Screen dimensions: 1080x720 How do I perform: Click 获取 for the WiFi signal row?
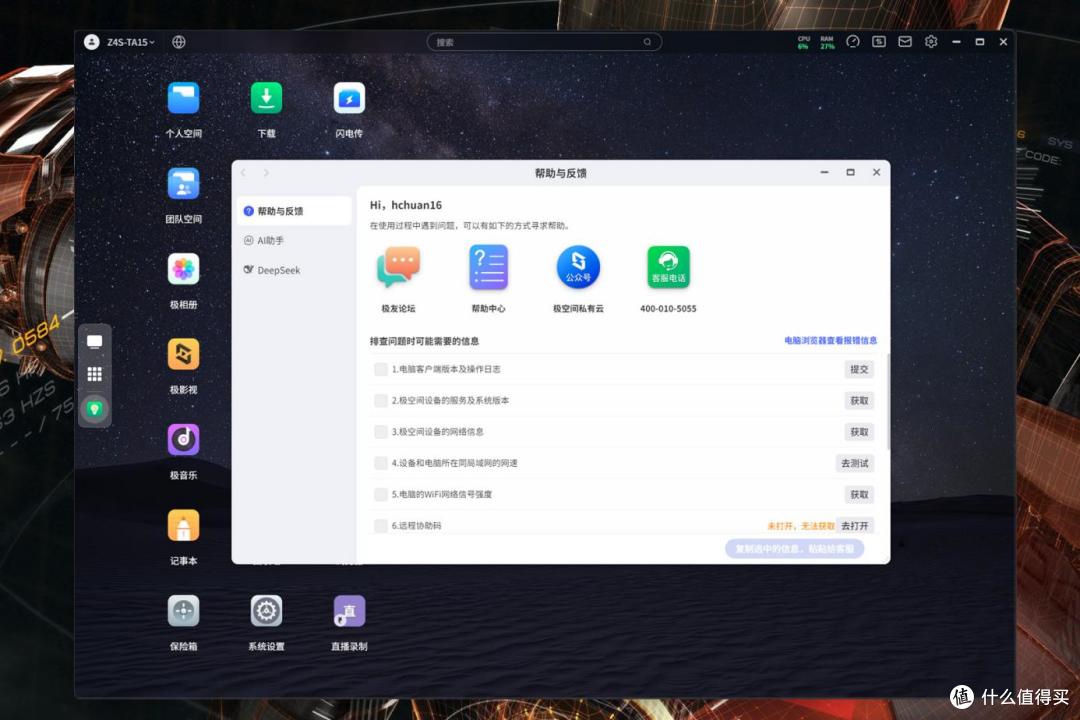pos(859,494)
